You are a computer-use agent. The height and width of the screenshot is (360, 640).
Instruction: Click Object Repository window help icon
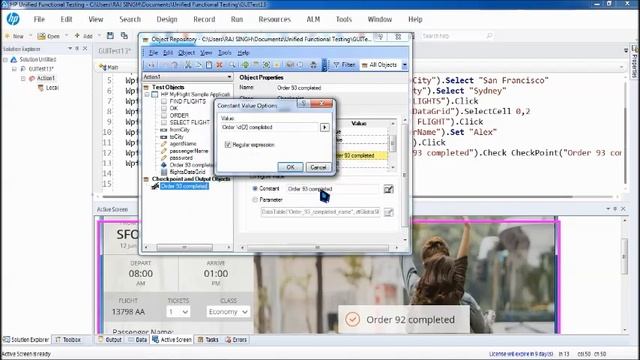click(x=380, y=37)
